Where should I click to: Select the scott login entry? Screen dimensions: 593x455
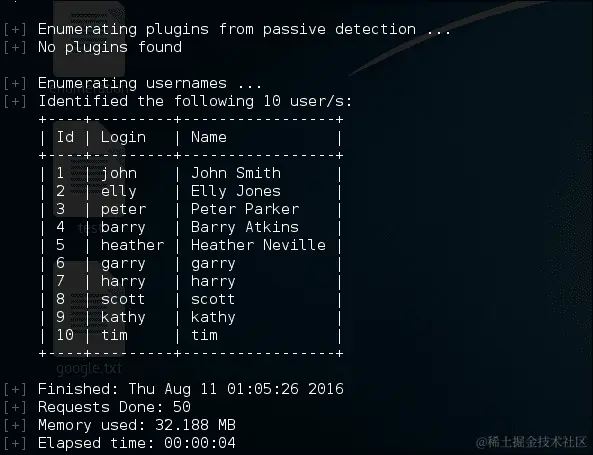point(123,299)
